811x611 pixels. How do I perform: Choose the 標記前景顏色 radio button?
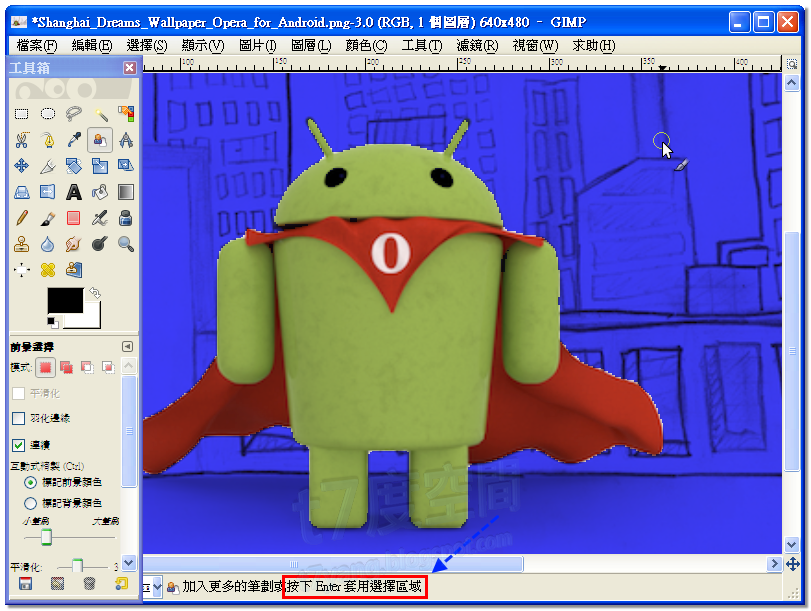31,482
